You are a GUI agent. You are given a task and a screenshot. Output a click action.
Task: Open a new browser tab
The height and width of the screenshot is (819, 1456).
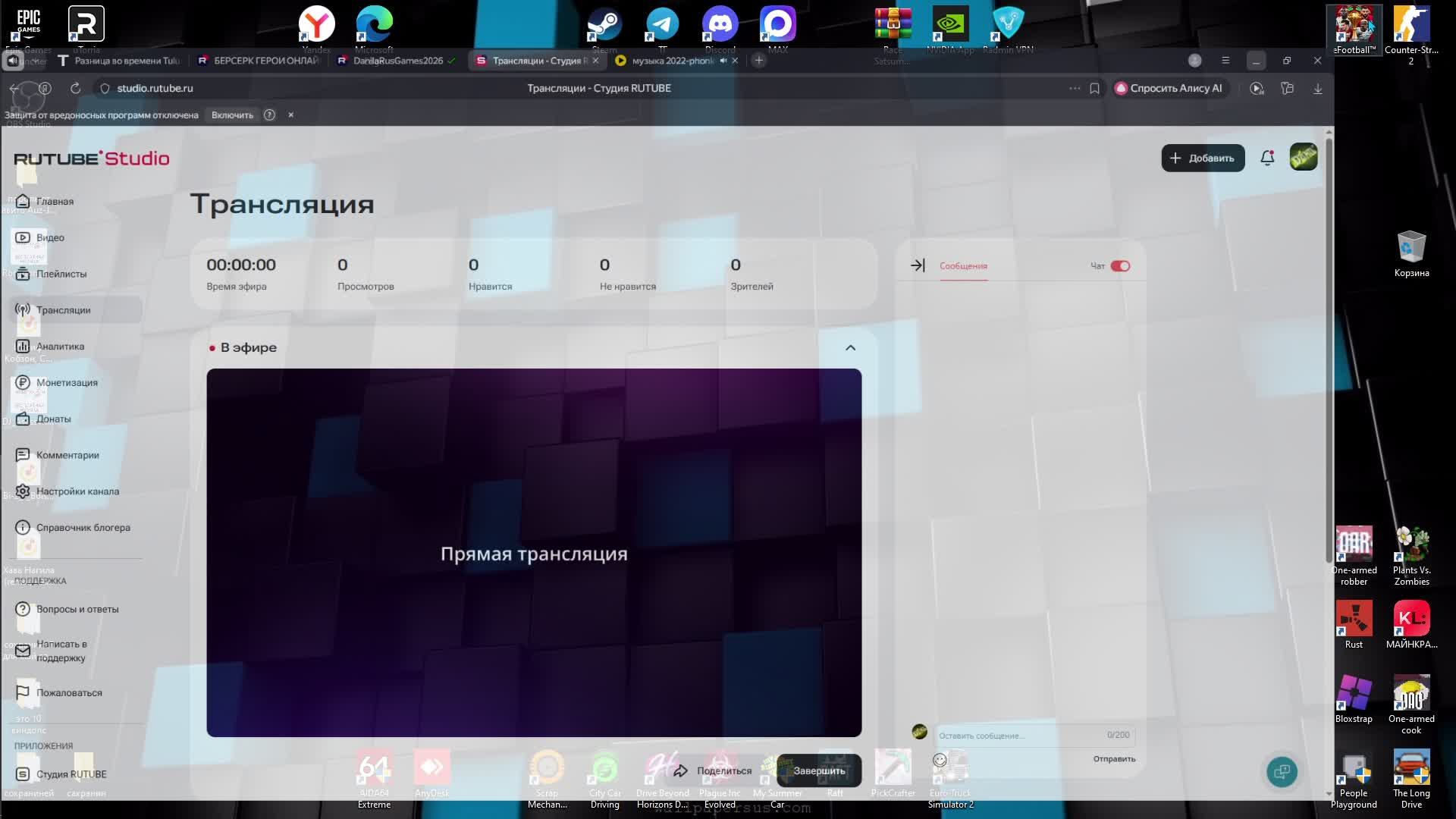point(758,61)
